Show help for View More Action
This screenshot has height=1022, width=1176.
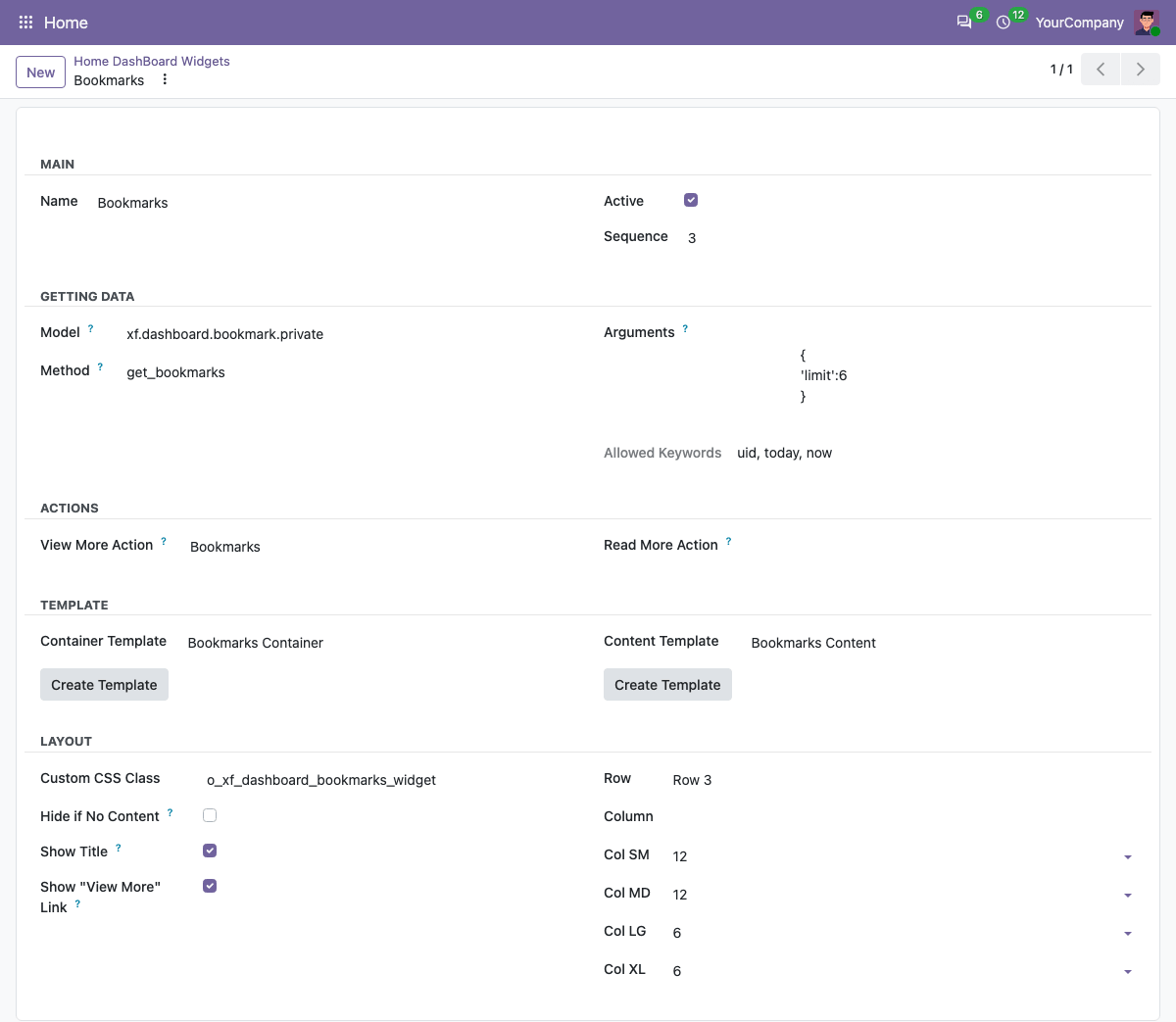coord(164,542)
